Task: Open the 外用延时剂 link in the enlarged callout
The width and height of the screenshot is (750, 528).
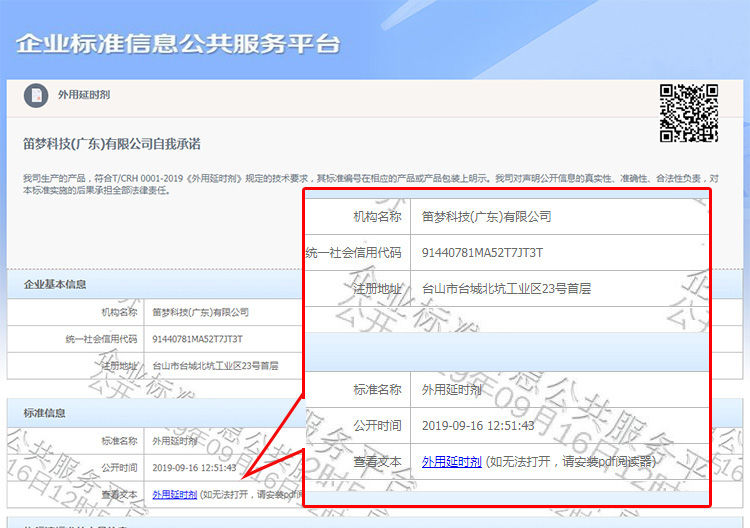Action: point(452,462)
